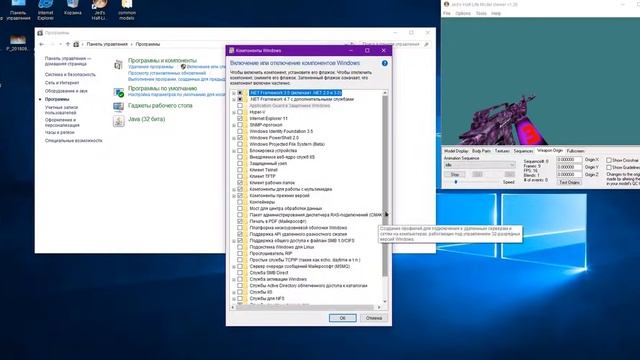Image resolution: width=640 pixels, height=360 pixels.
Task: Click the Stop animation button
Action: [x=455, y=174]
